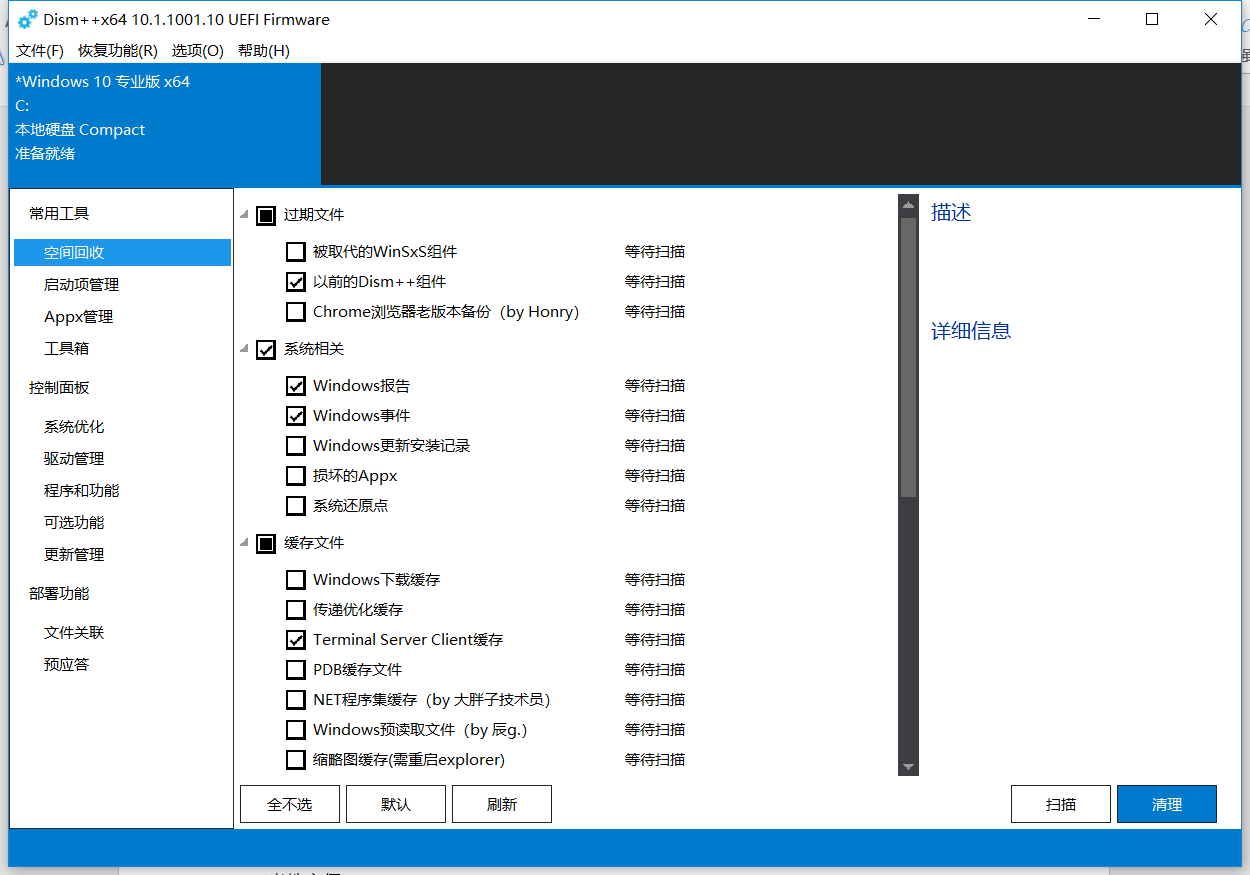Open the 恢复功能 menu
Image resolution: width=1250 pixels, height=875 pixels.
pos(116,50)
